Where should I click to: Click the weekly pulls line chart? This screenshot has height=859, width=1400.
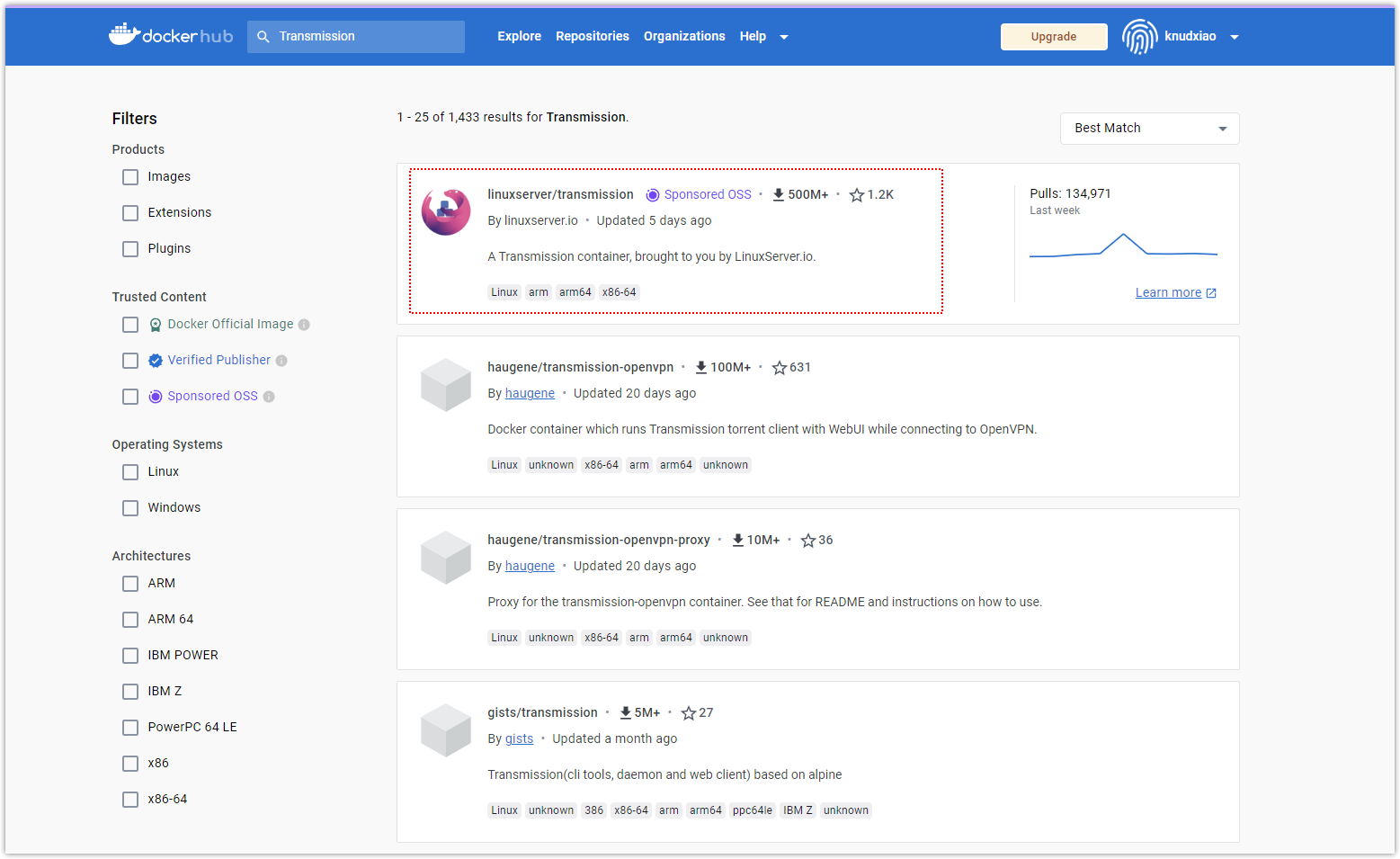[x=1123, y=245]
